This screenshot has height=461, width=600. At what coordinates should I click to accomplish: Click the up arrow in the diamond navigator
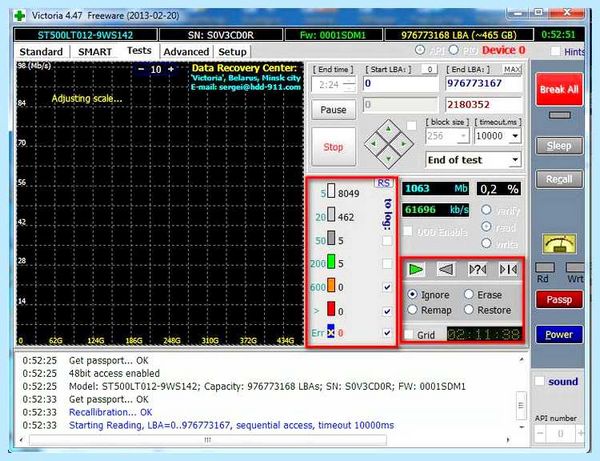coord(388,130)
